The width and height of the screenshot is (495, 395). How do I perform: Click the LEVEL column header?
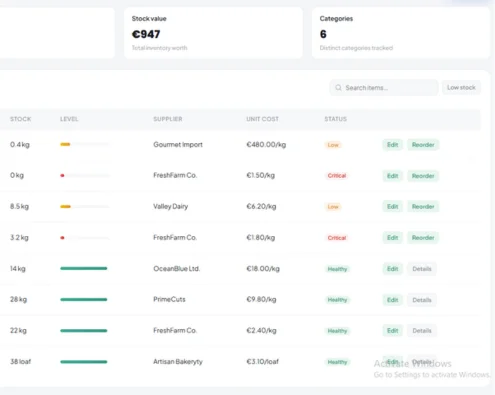click(69, 119)
